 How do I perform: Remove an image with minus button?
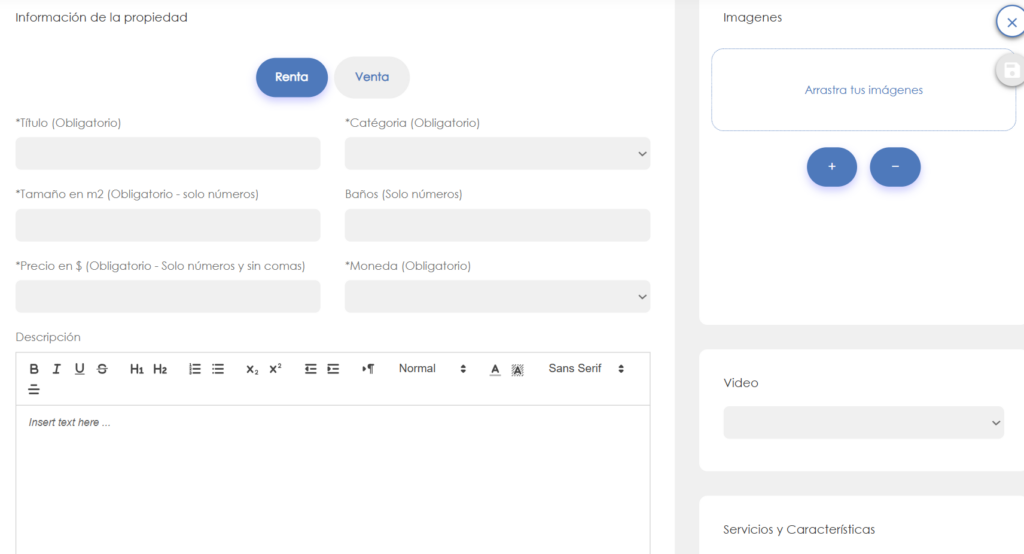click(895, 167)
